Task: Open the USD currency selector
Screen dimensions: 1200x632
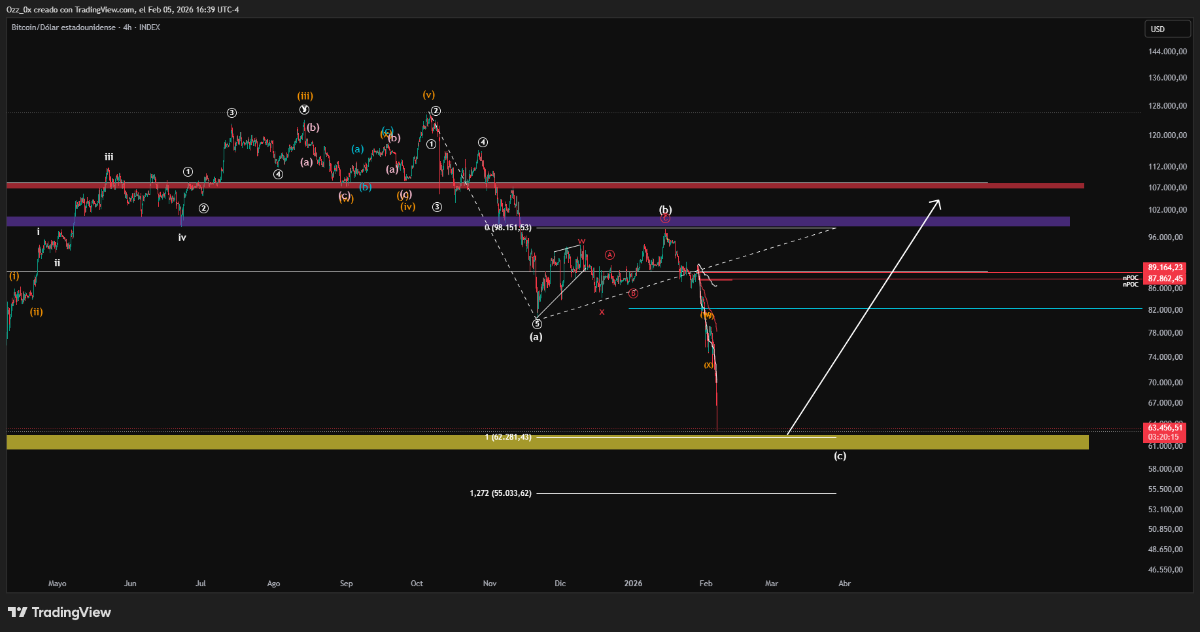Action: pyautogui.click(x=1159, y=29)
